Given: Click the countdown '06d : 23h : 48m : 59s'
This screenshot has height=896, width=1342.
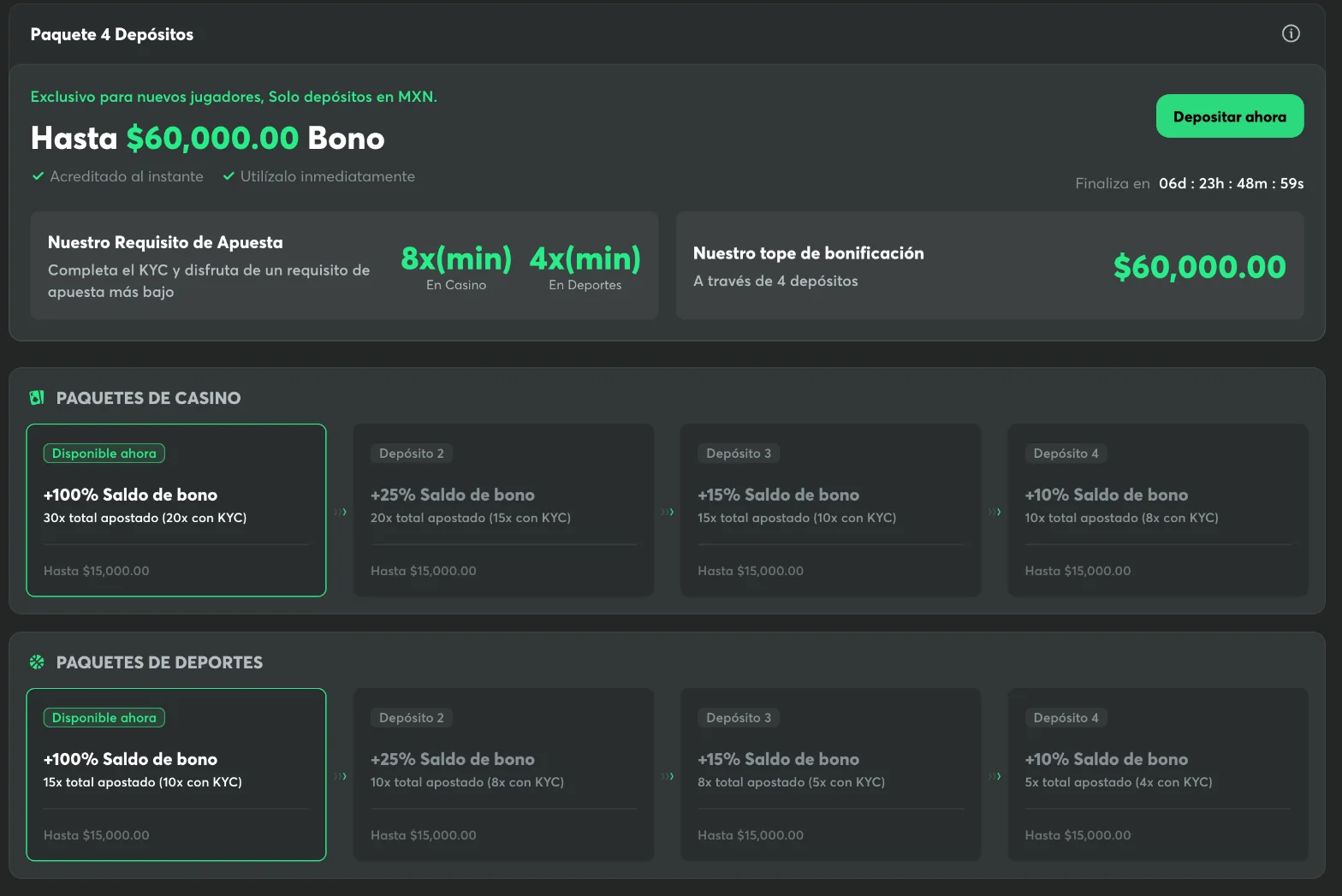Looking at the screenshot, I should (1232, 183).
